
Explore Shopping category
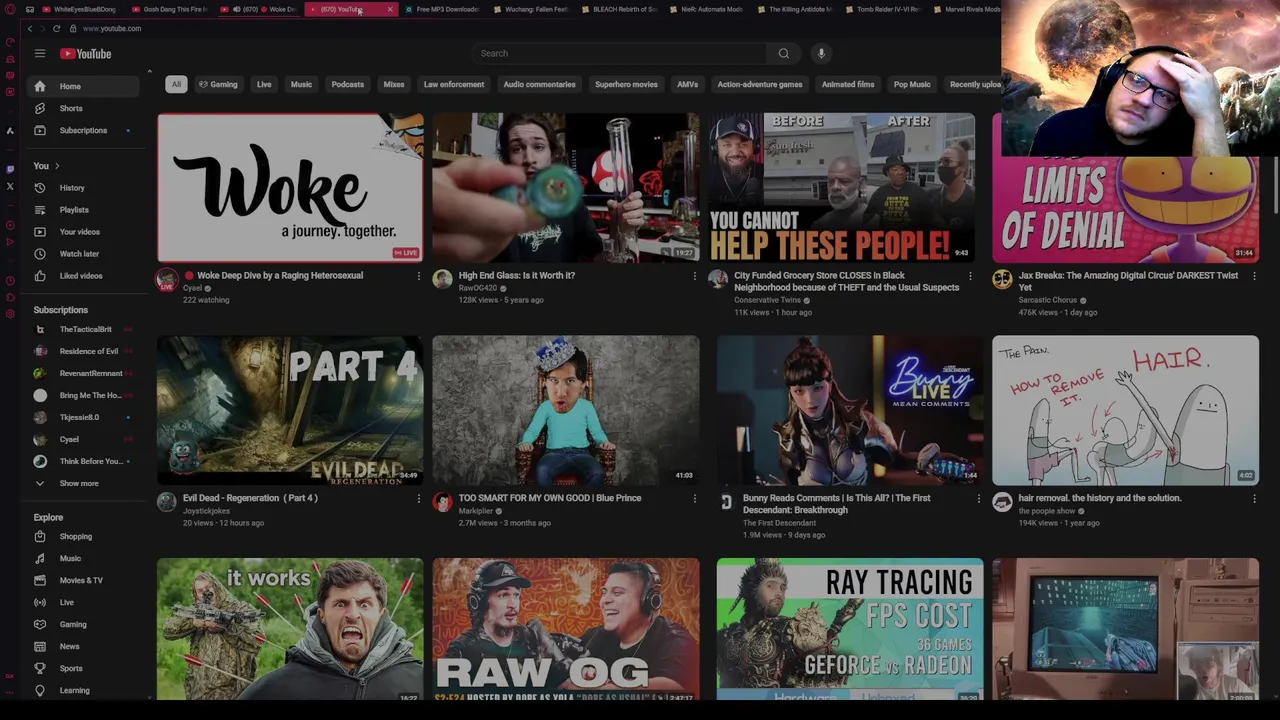(x=85, y=536)
